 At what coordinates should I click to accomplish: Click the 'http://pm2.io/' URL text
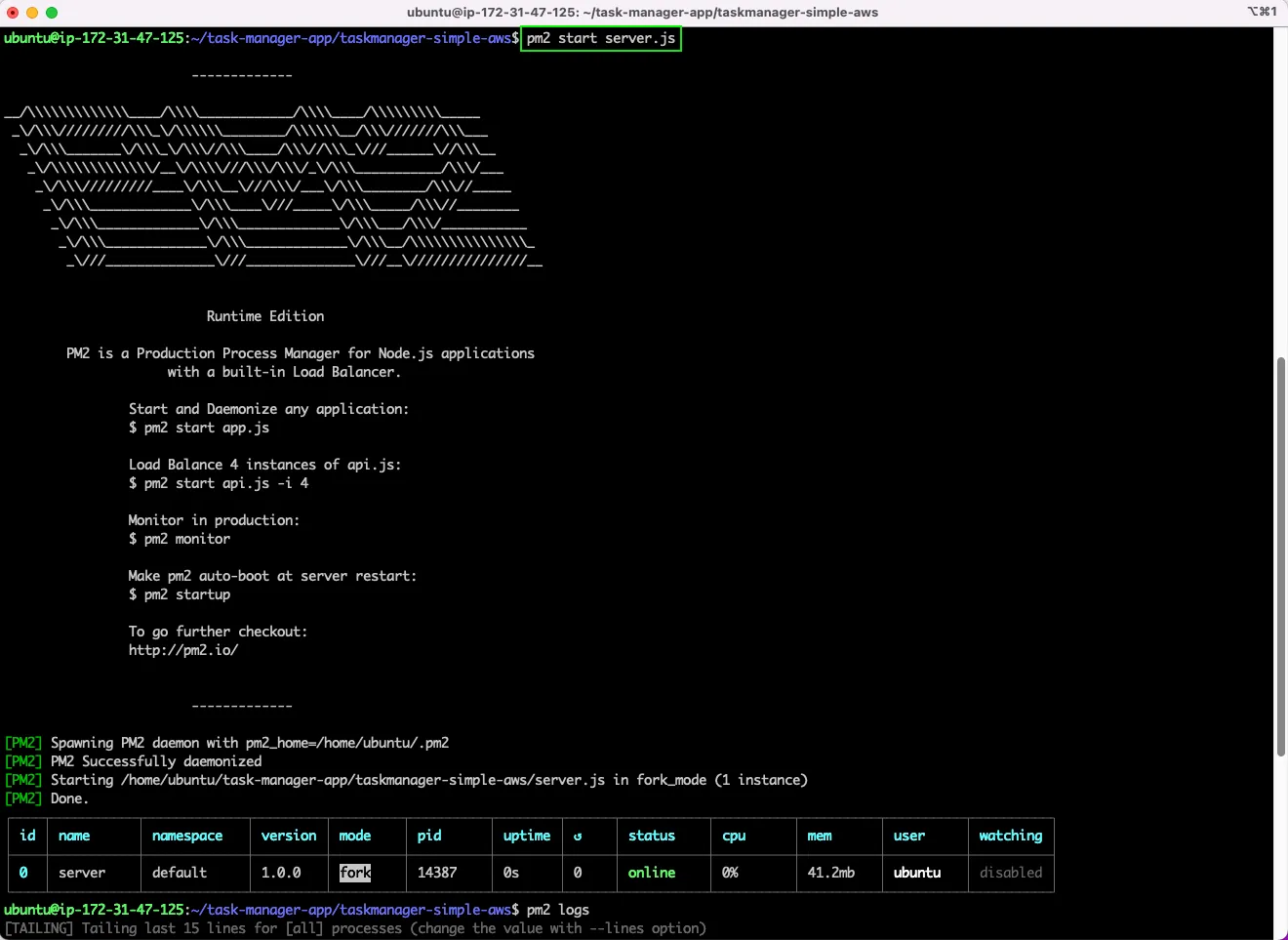tap(183, 650)
